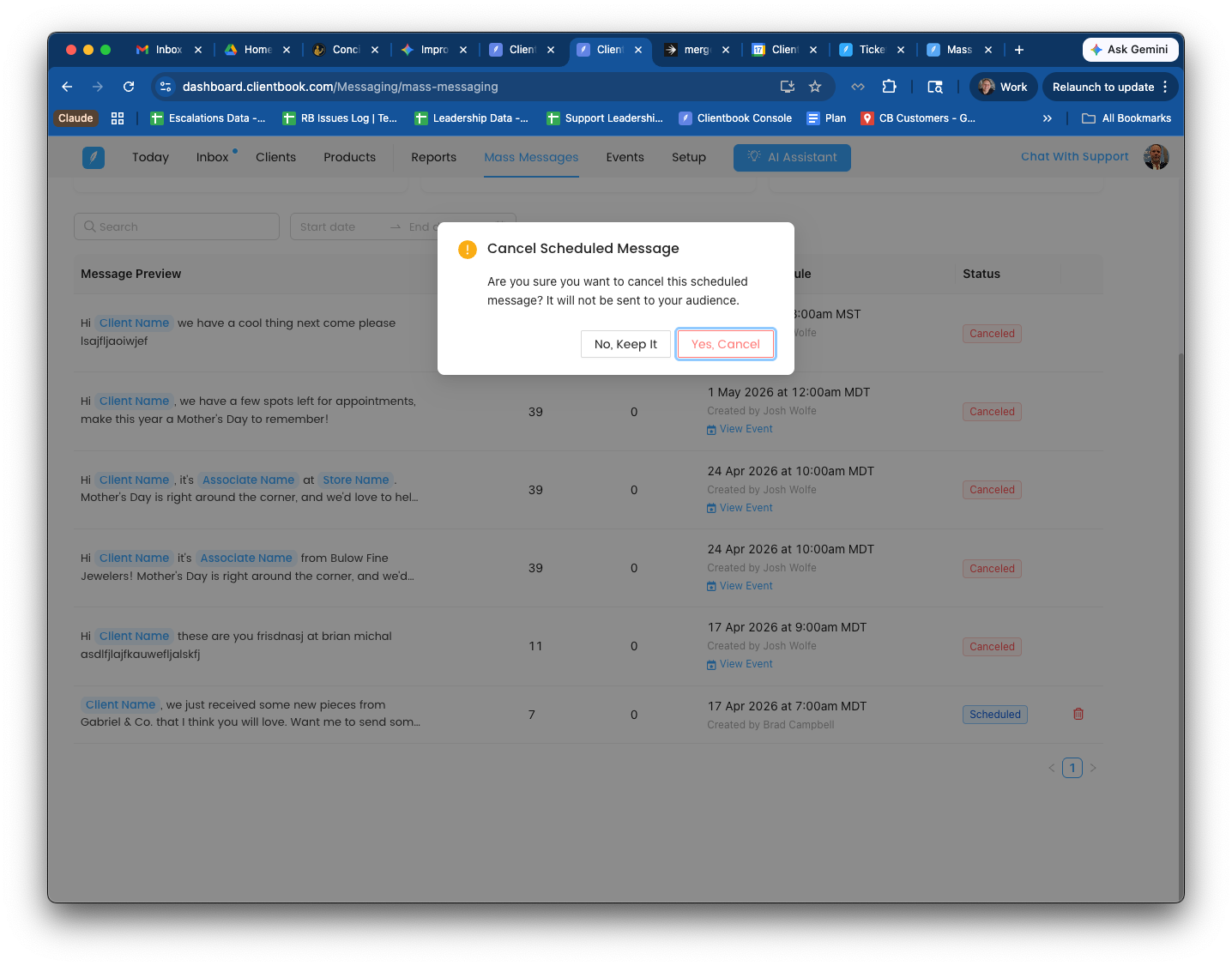Viewport: 1232px width, 966px height.
Task: Open RB Issues Log bookmark
Action: click(x=341, y=118)
